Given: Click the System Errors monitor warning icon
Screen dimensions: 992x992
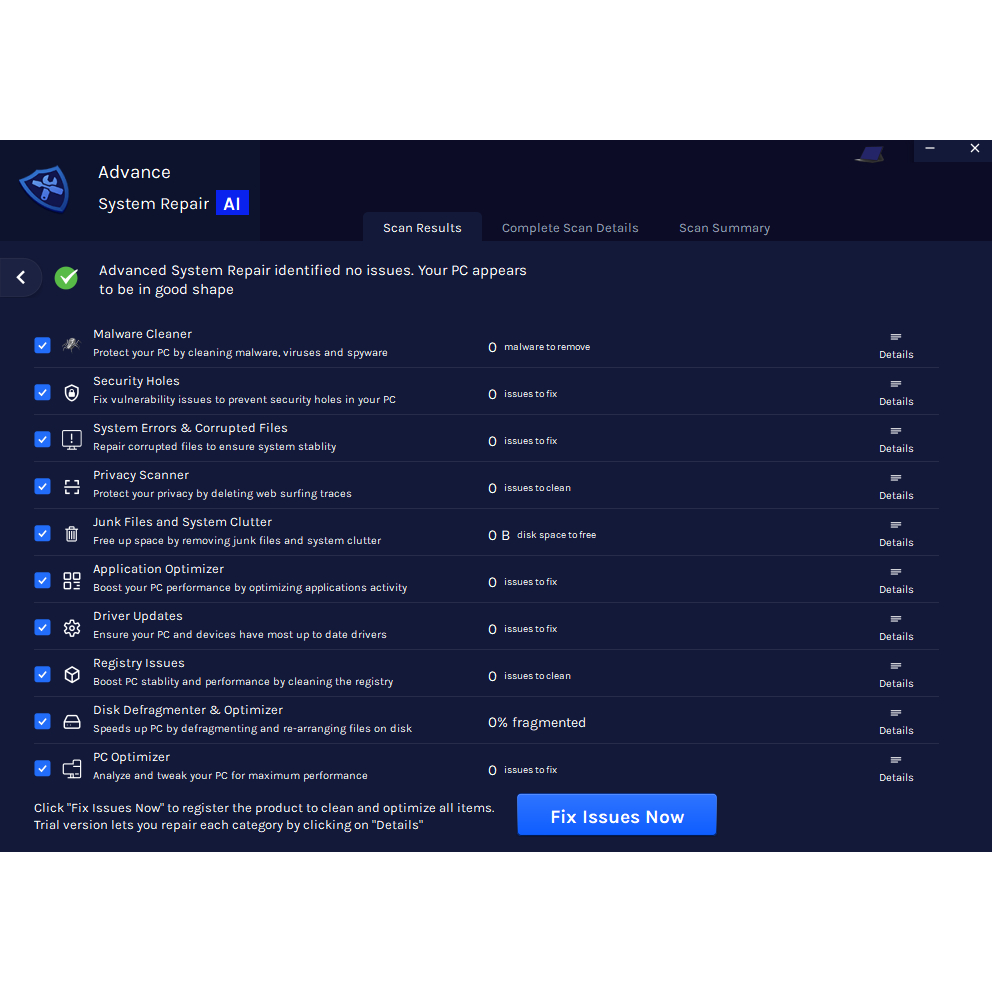Looking at the screenshot, I should [71, 439].
